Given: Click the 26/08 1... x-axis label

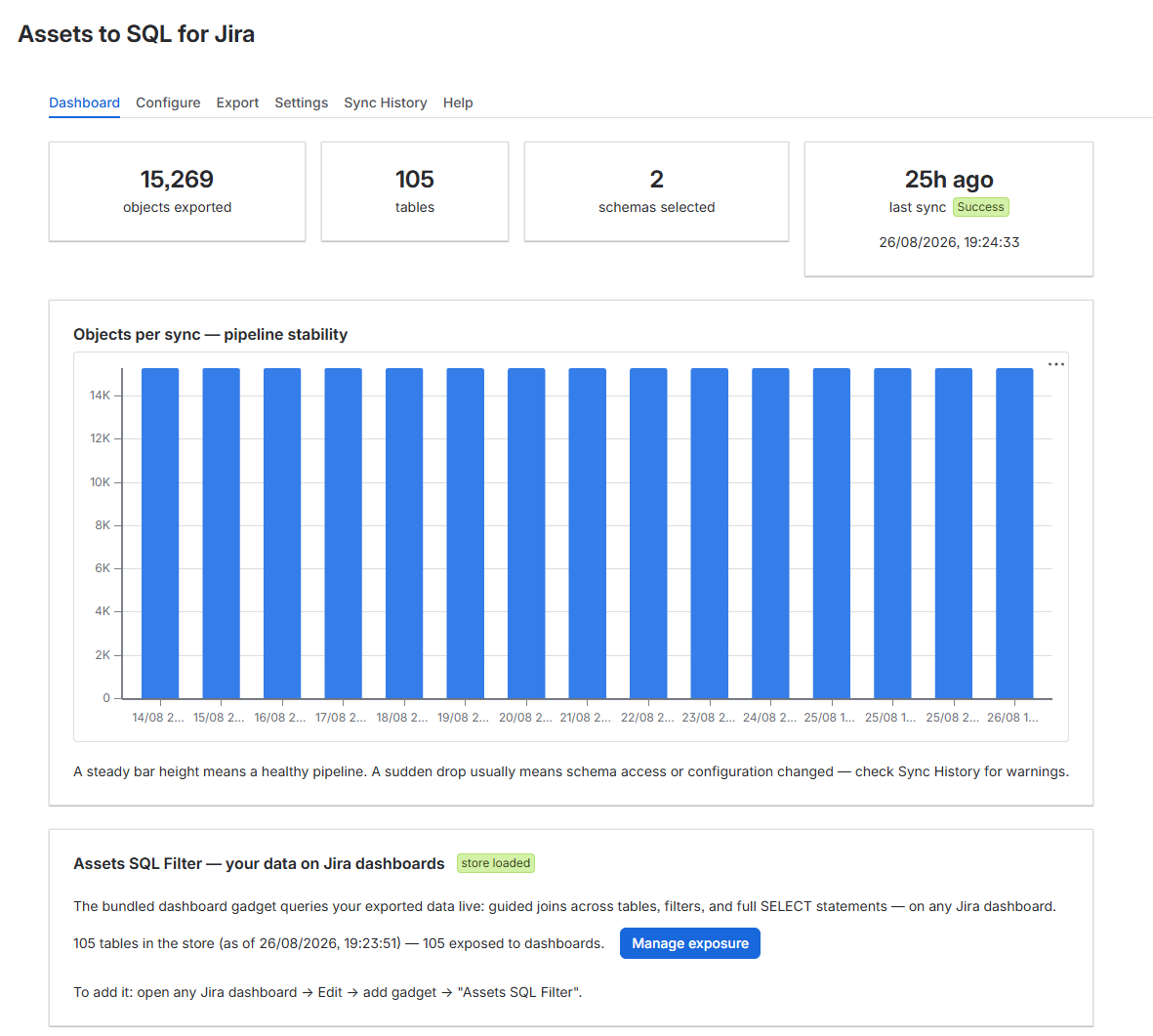Looking at the screenshot, I should pyautogui.click(x=1012, y=718).
